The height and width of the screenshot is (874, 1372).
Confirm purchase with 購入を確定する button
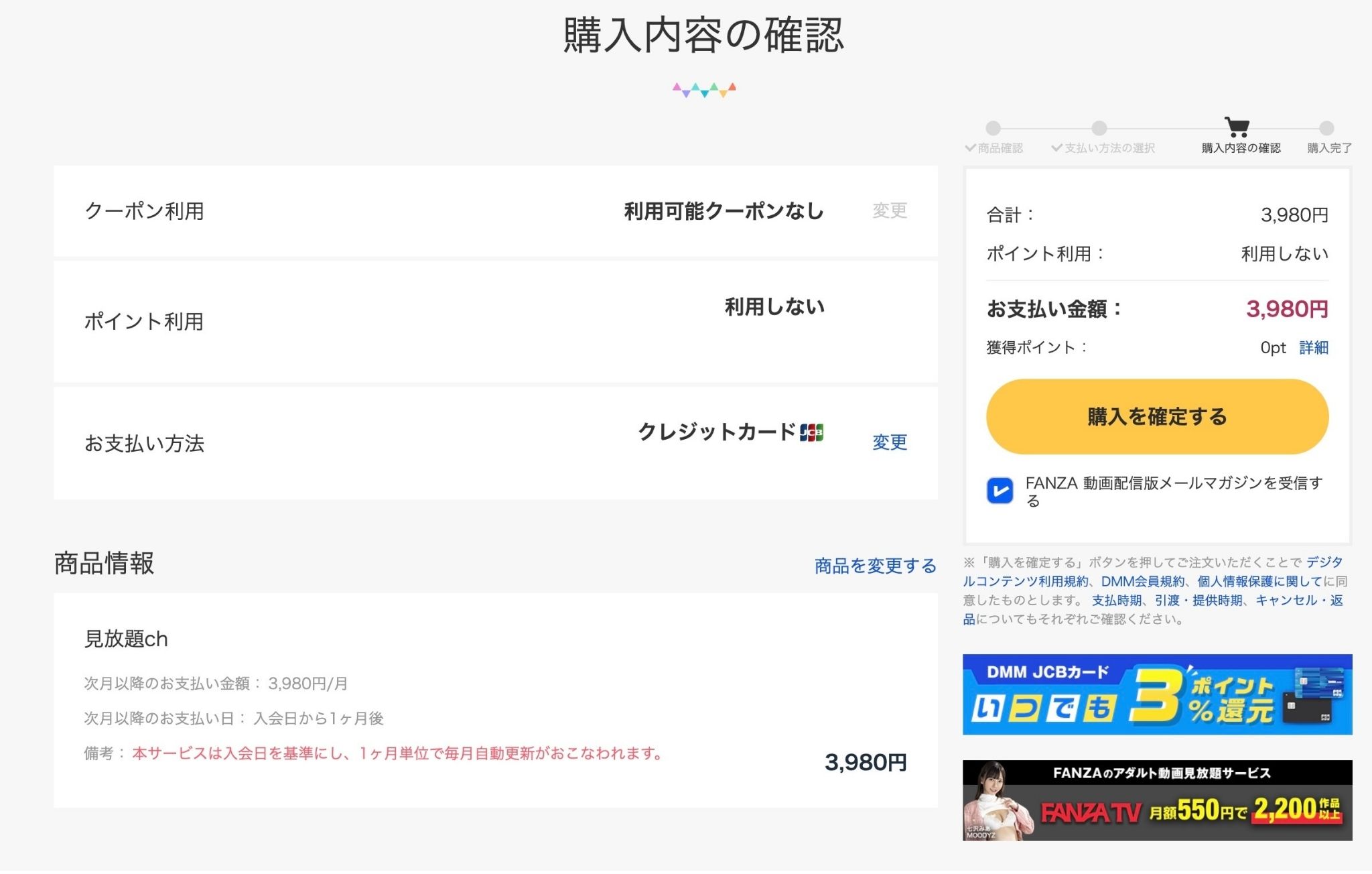1157,417
